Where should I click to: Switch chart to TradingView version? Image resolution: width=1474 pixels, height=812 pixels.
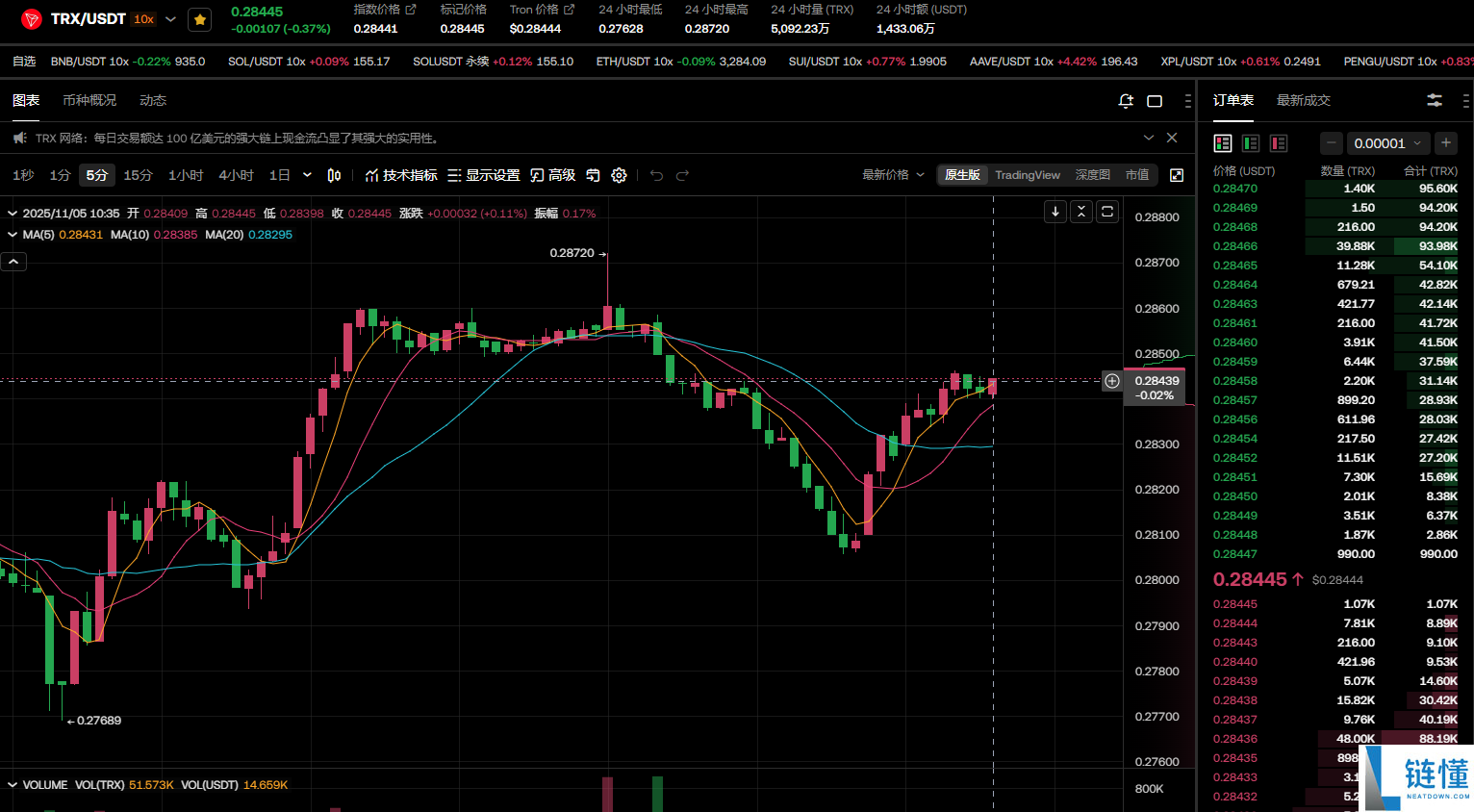tap(1027, 175)
